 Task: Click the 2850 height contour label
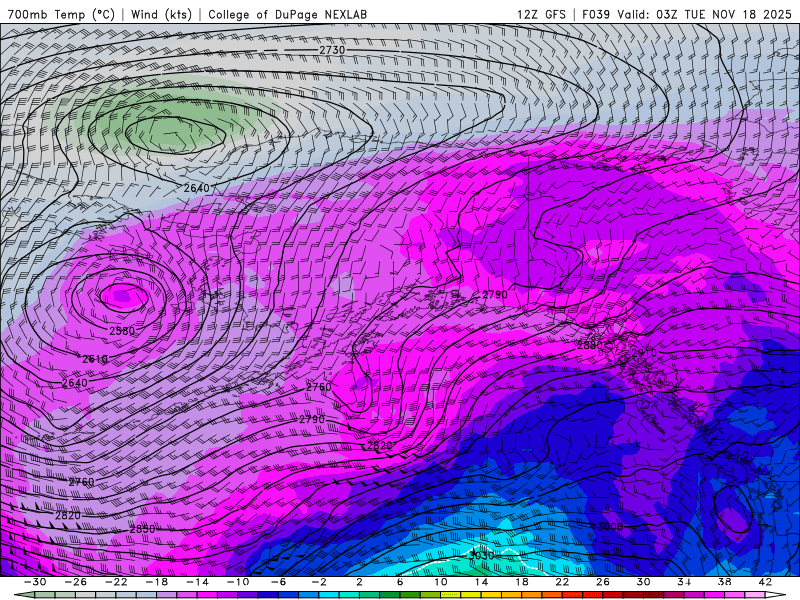pos(142,529)
